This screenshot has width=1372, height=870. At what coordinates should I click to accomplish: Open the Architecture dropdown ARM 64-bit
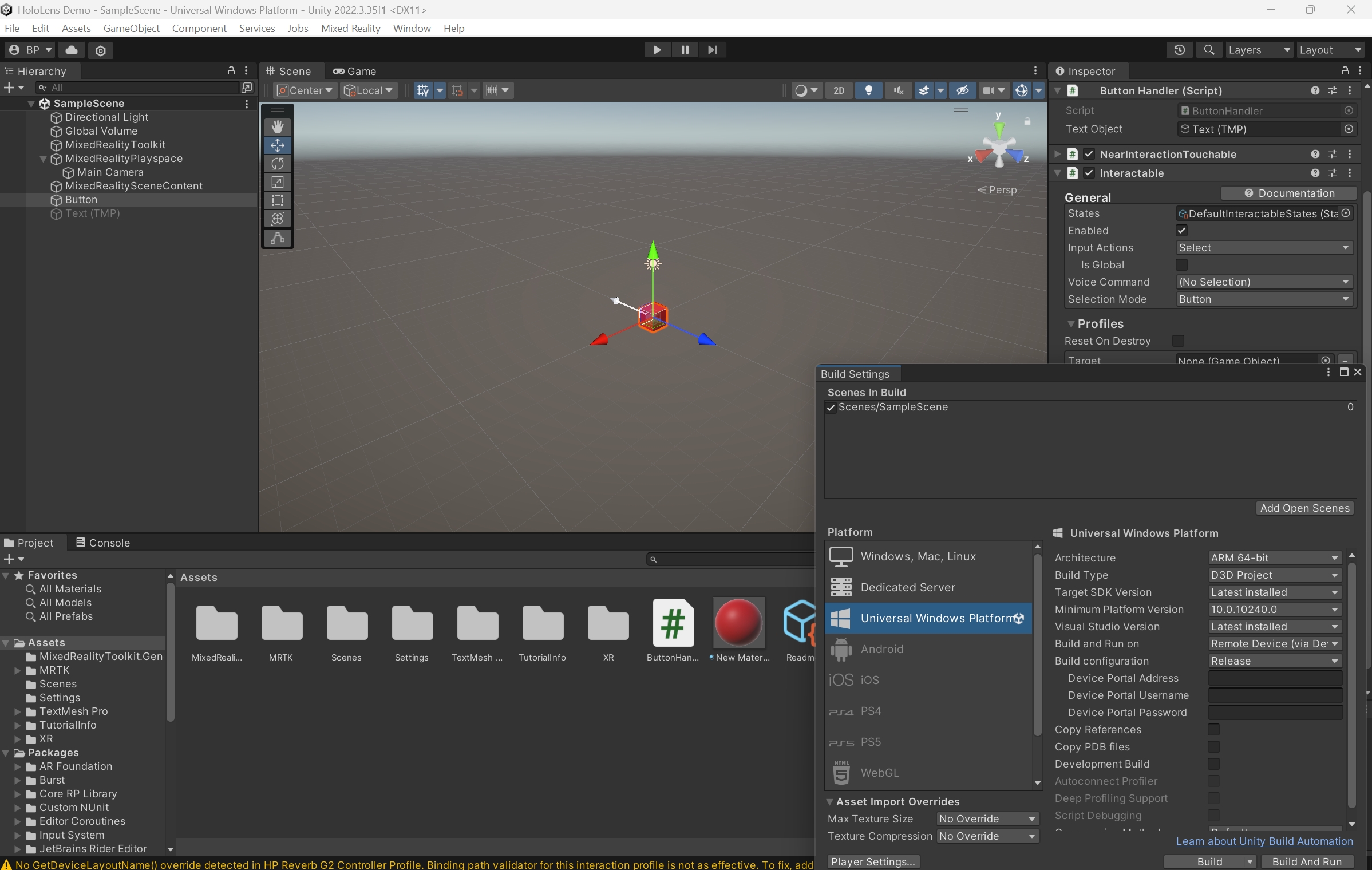(x=1274, y=558)
